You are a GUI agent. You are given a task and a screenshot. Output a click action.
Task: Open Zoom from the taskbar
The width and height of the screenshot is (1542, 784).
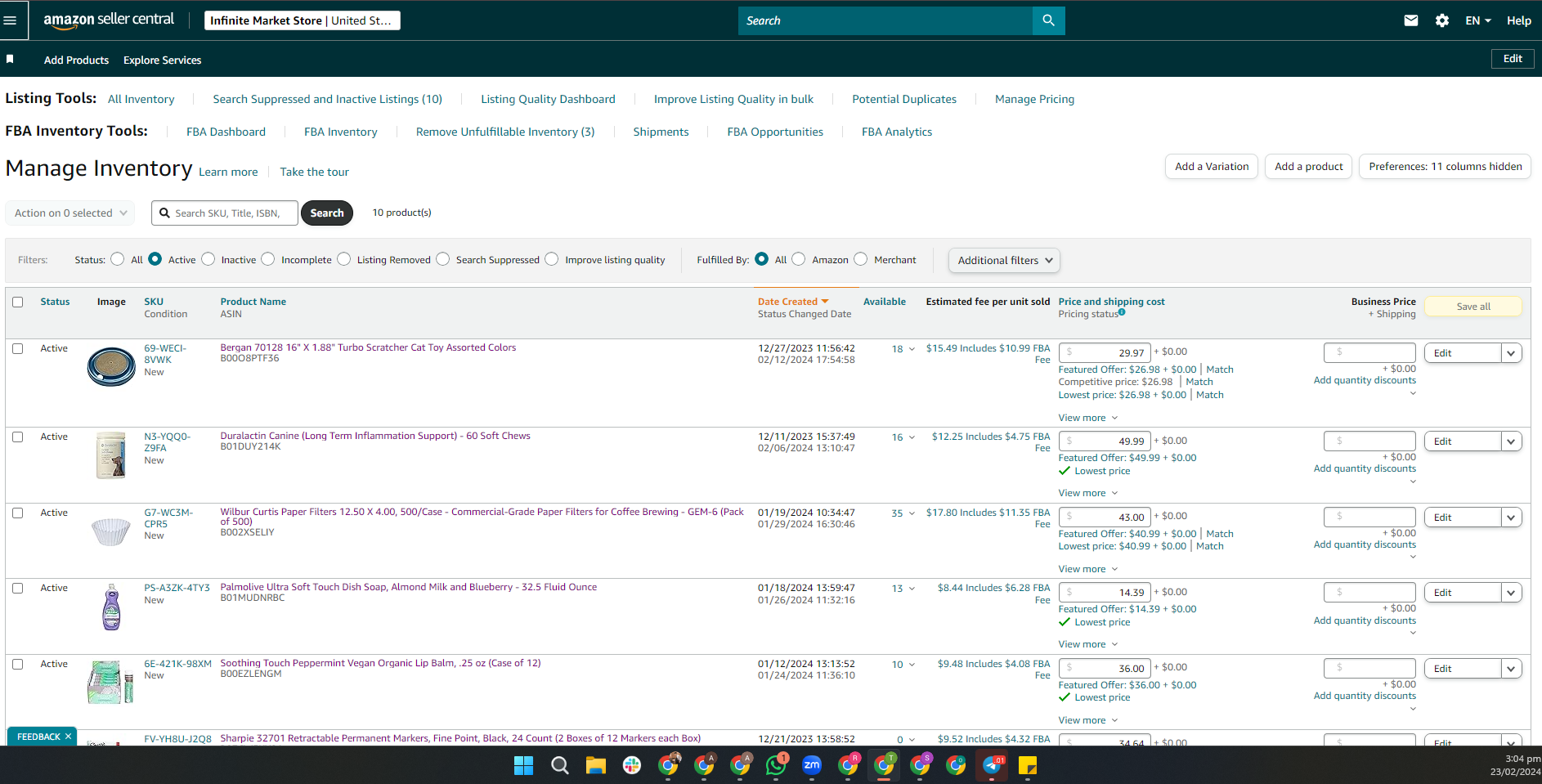(812, 765)
